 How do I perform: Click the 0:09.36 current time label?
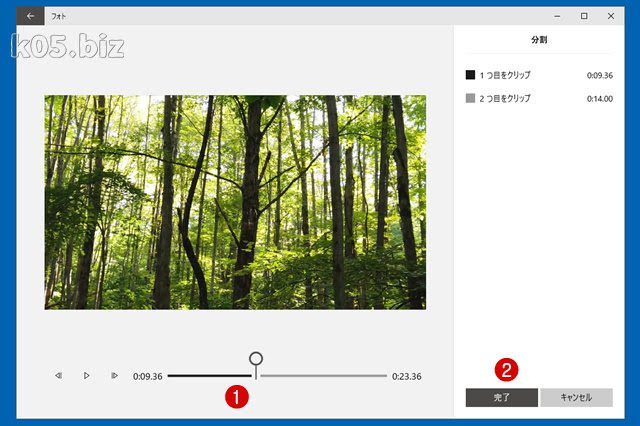pyautogui.click(x=148, y=376)
